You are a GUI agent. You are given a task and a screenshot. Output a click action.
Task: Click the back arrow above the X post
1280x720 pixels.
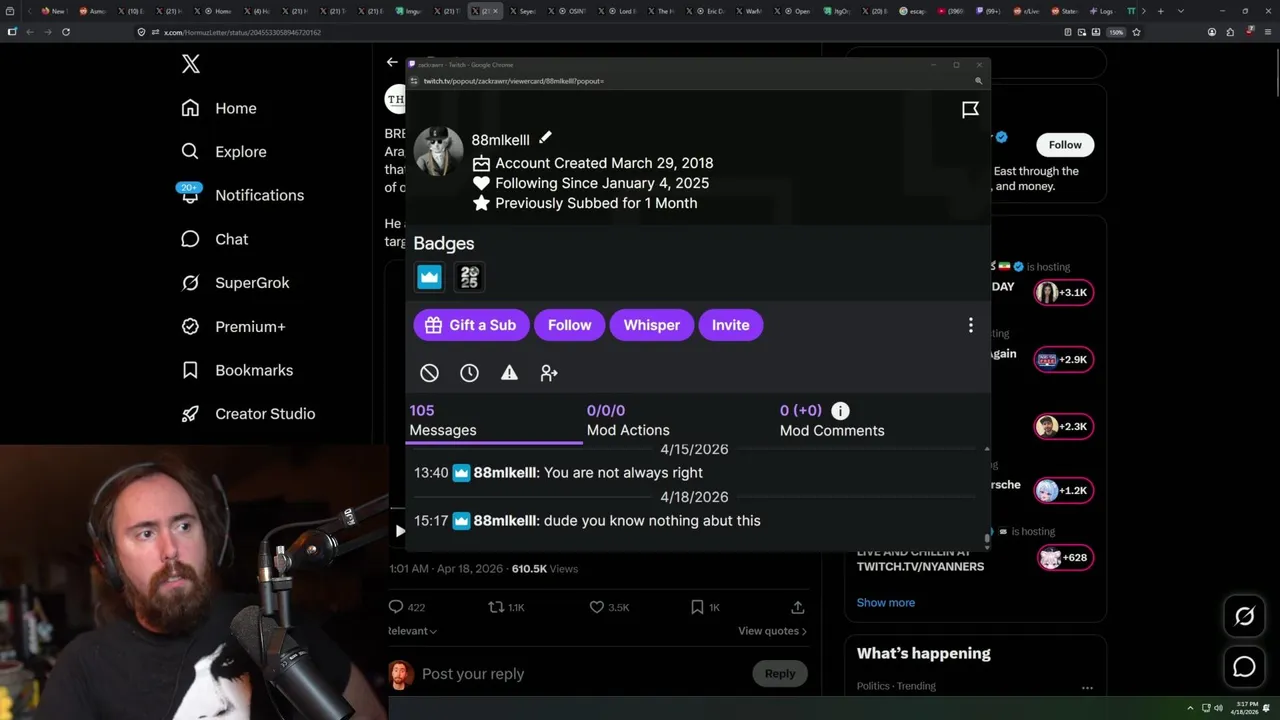(x=392, y=62)
